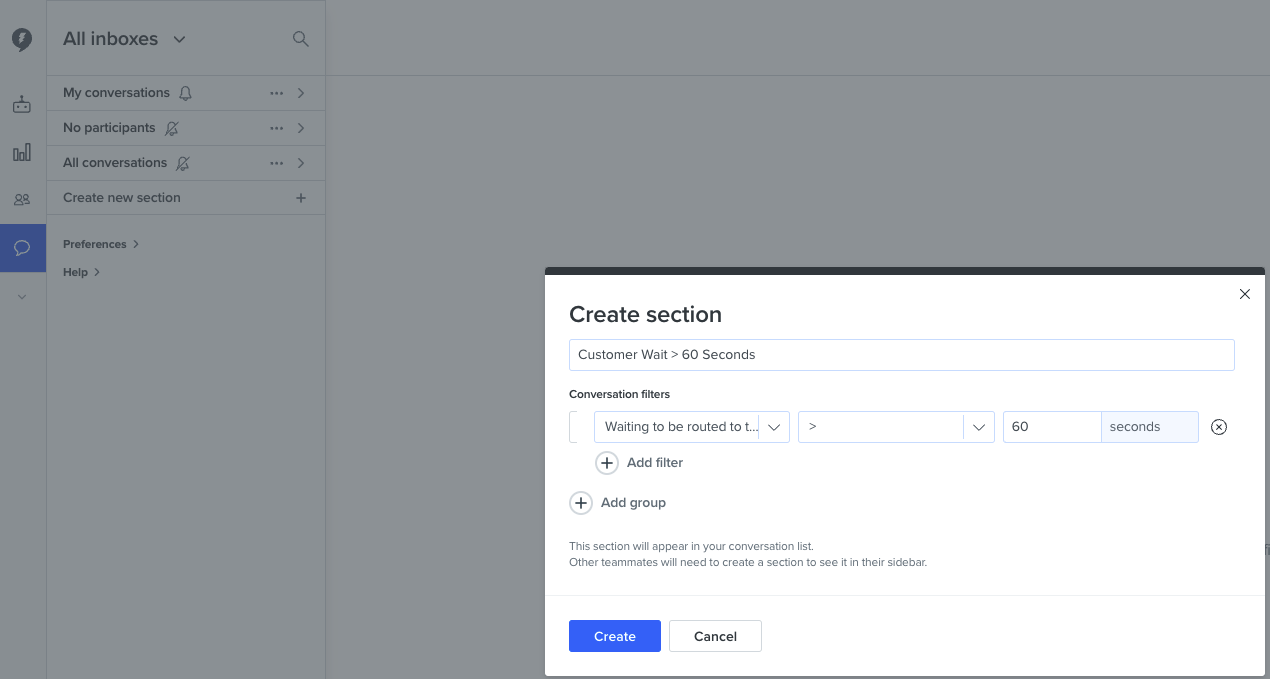This screenshot has height=679, width=1270.
Task: Close the Create section dialog
Action: pos(1245,294)
